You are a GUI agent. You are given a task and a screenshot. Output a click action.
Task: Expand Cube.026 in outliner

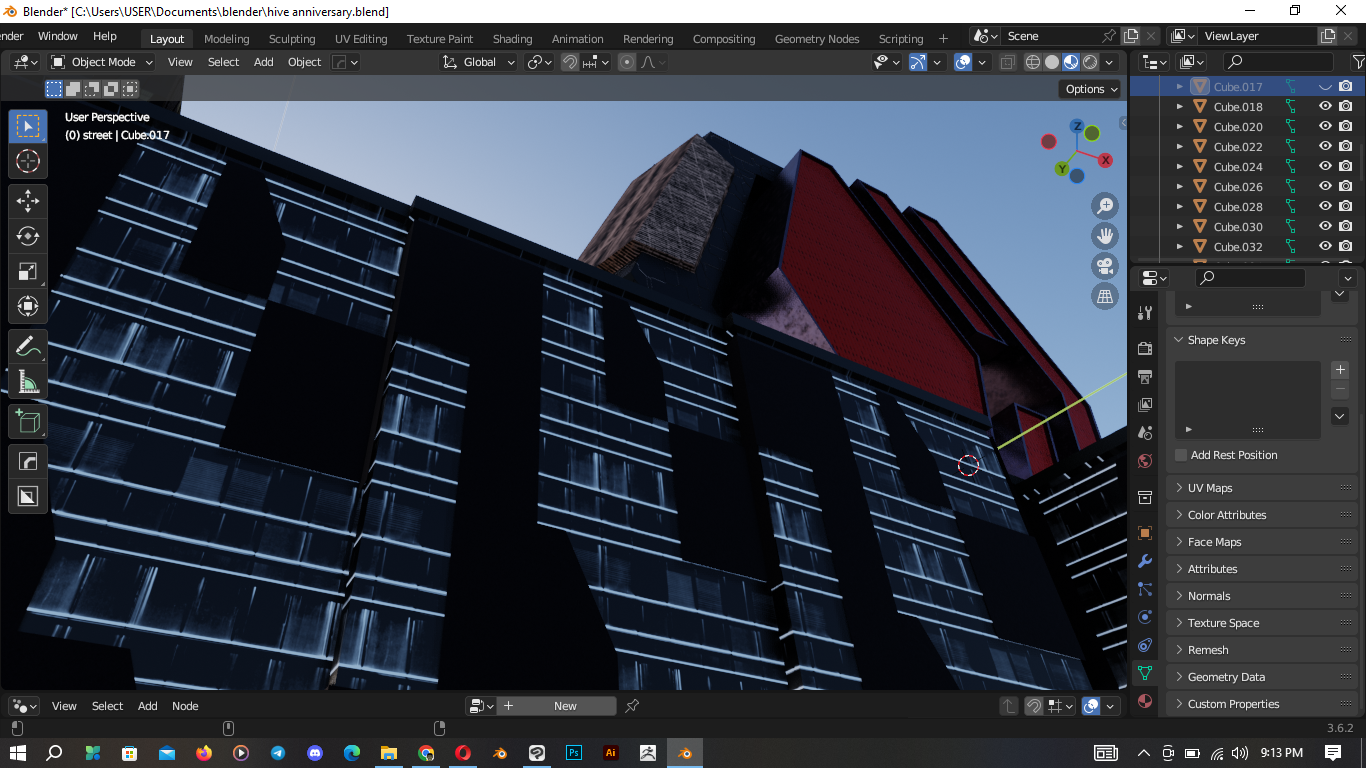[x=1180, y=187]
